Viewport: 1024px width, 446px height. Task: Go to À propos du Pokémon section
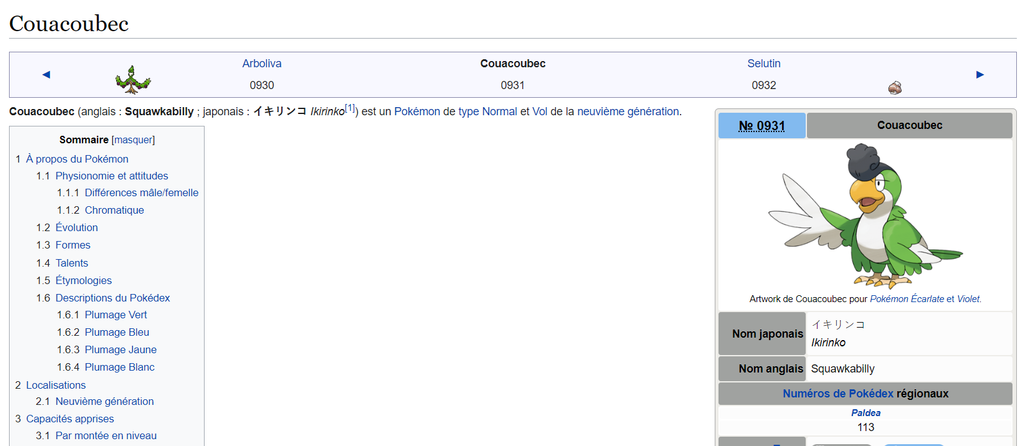[77, 159]
